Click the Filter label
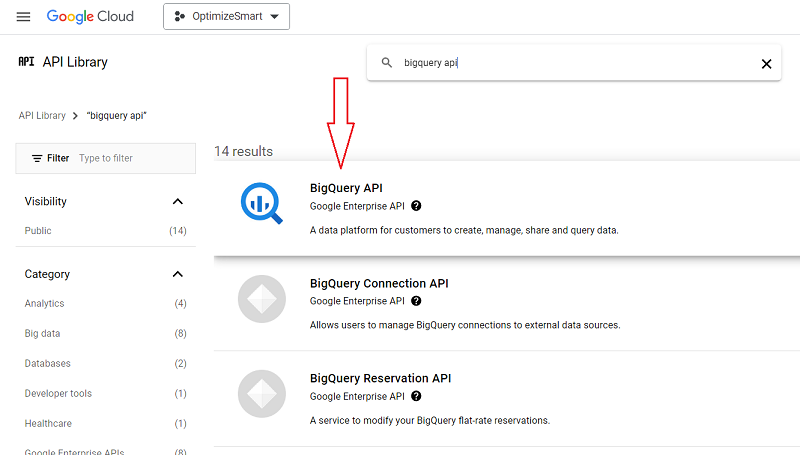 point(58,158)
